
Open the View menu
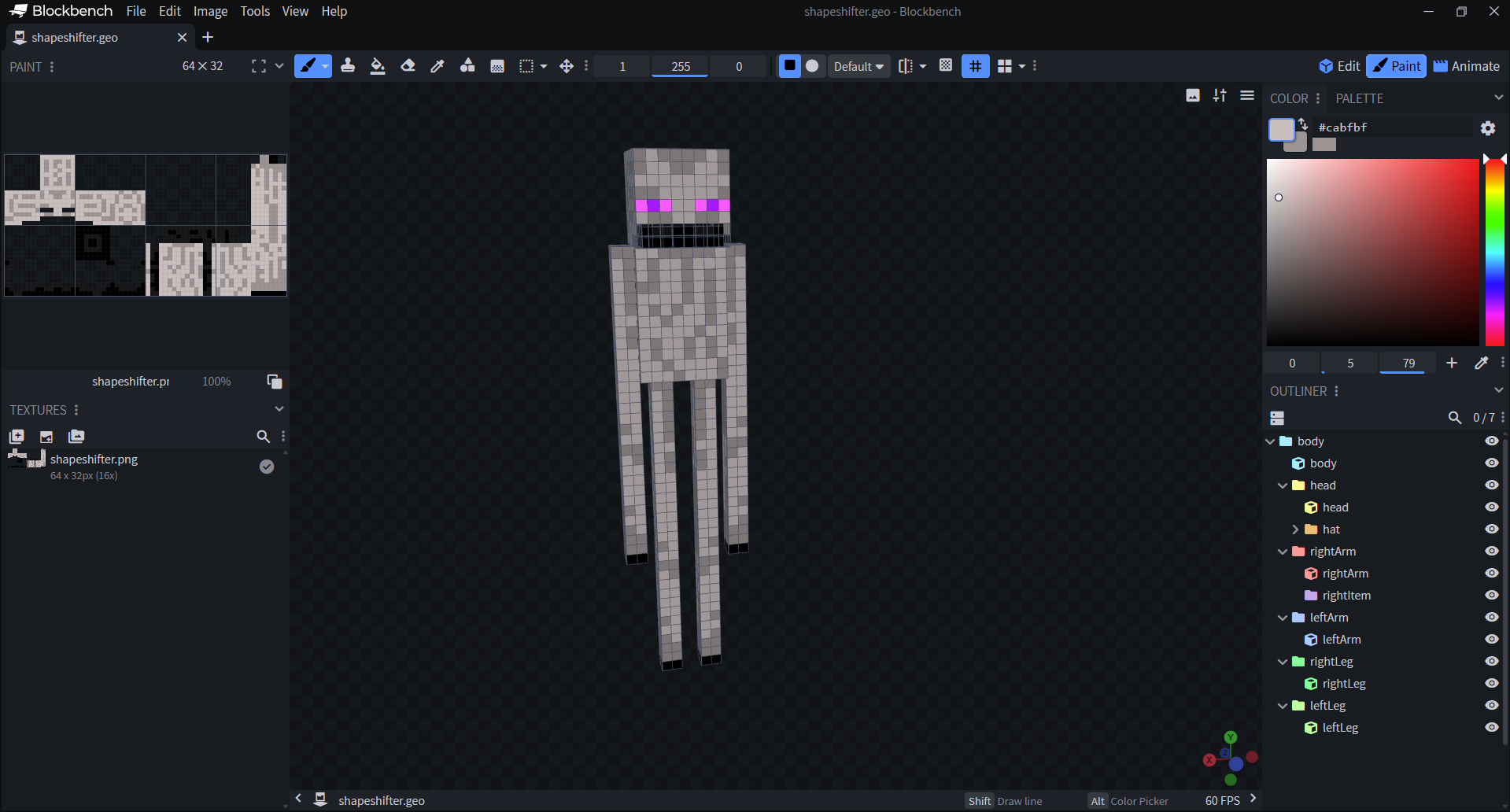295,11
